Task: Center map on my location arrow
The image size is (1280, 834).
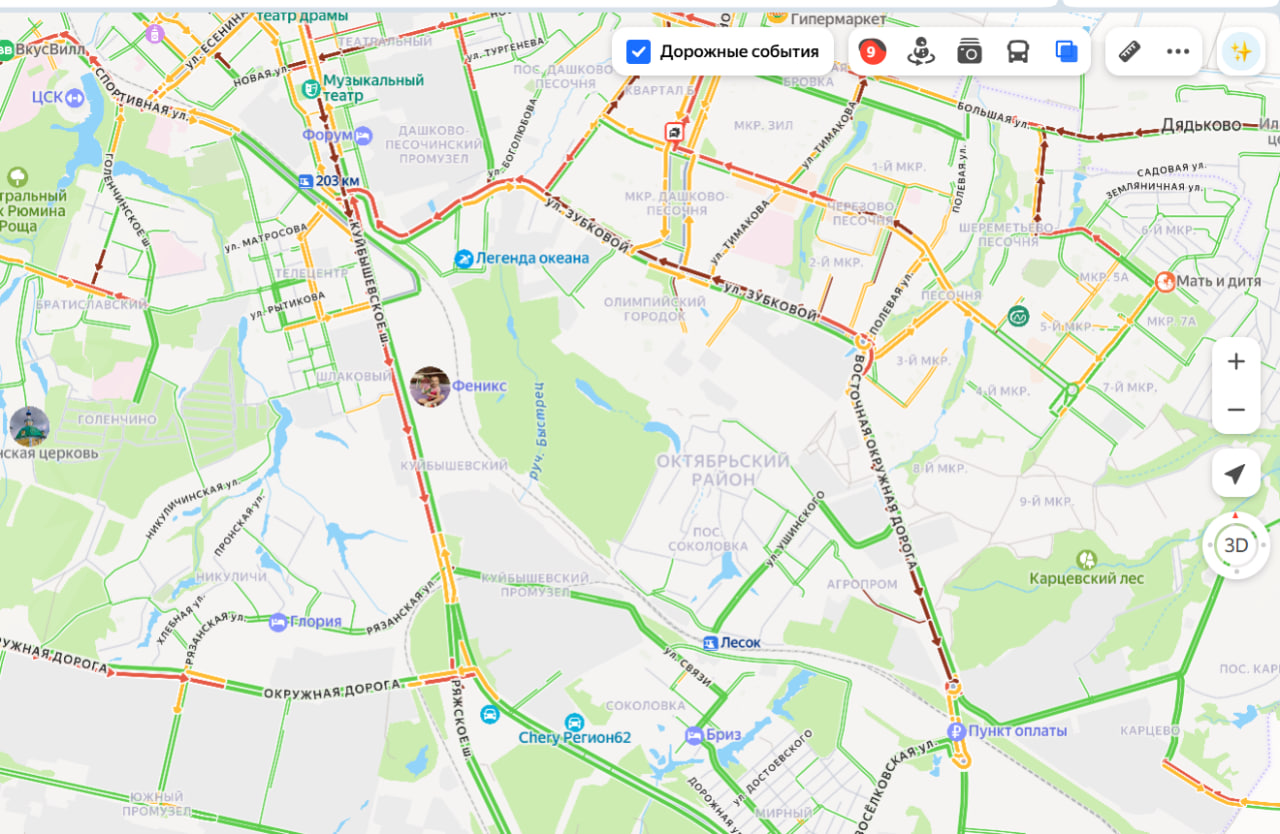Action: [1236, 474]
